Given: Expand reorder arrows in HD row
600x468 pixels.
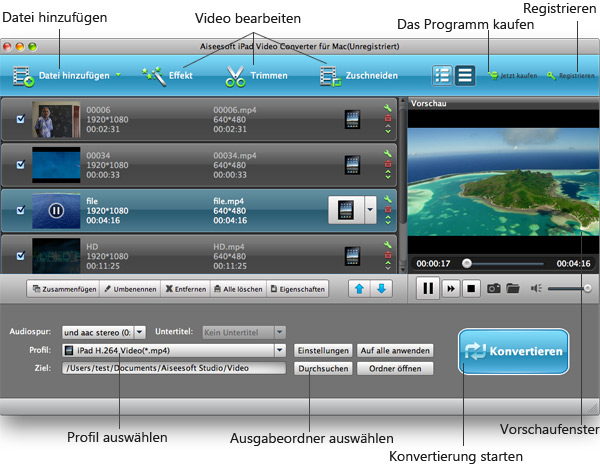Looking at the screenshot, I should 388,266.
